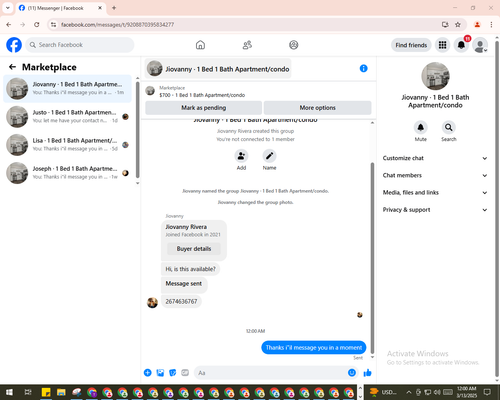Go back in browser history
The width and height of the screenshot is (500, 400).
click(x=9, y=25)
